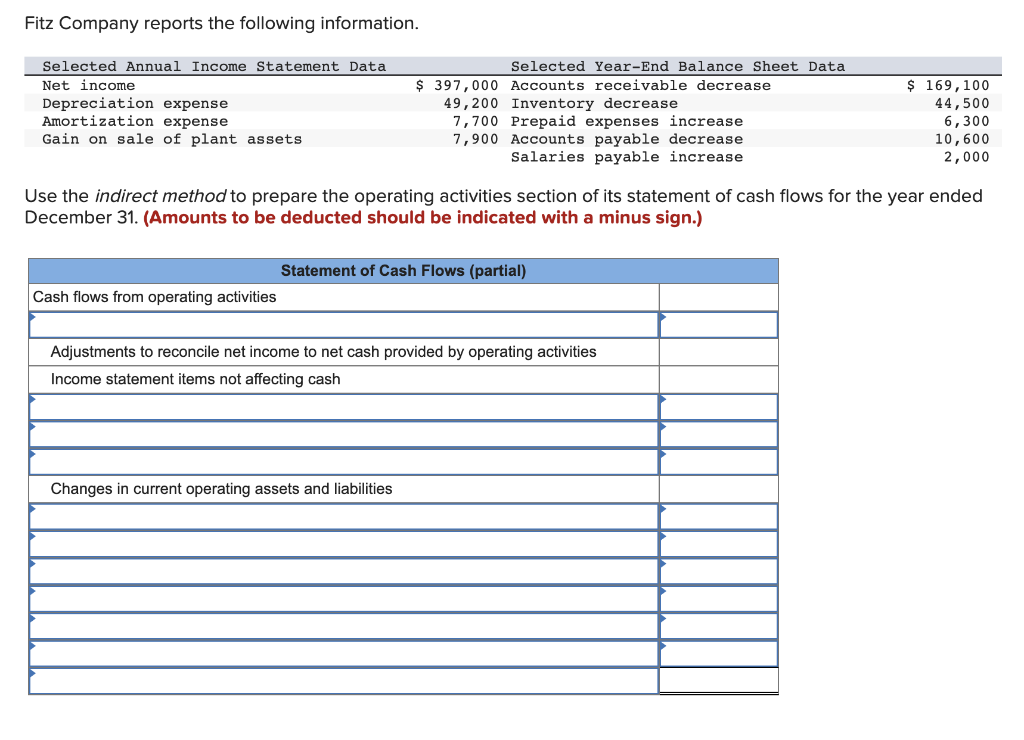Open the first dropdown below Income statement items not affecting cash
Screen dimensions: 1024x740
click(x=340, y=406)
